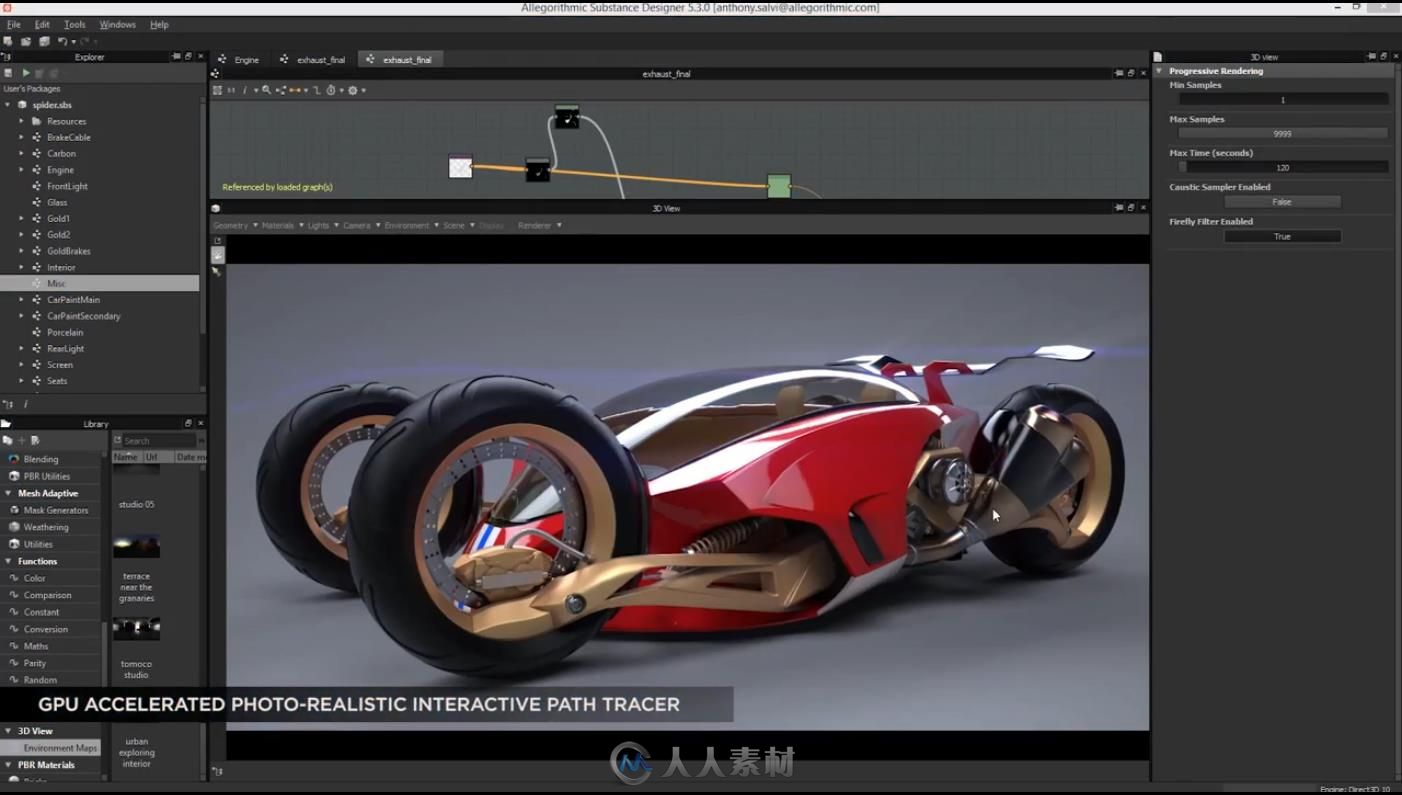Viewport: 1402px width, 795px height.
Task: Collapse Progressive Rendering section
Action: click(x=1160, y=71)
